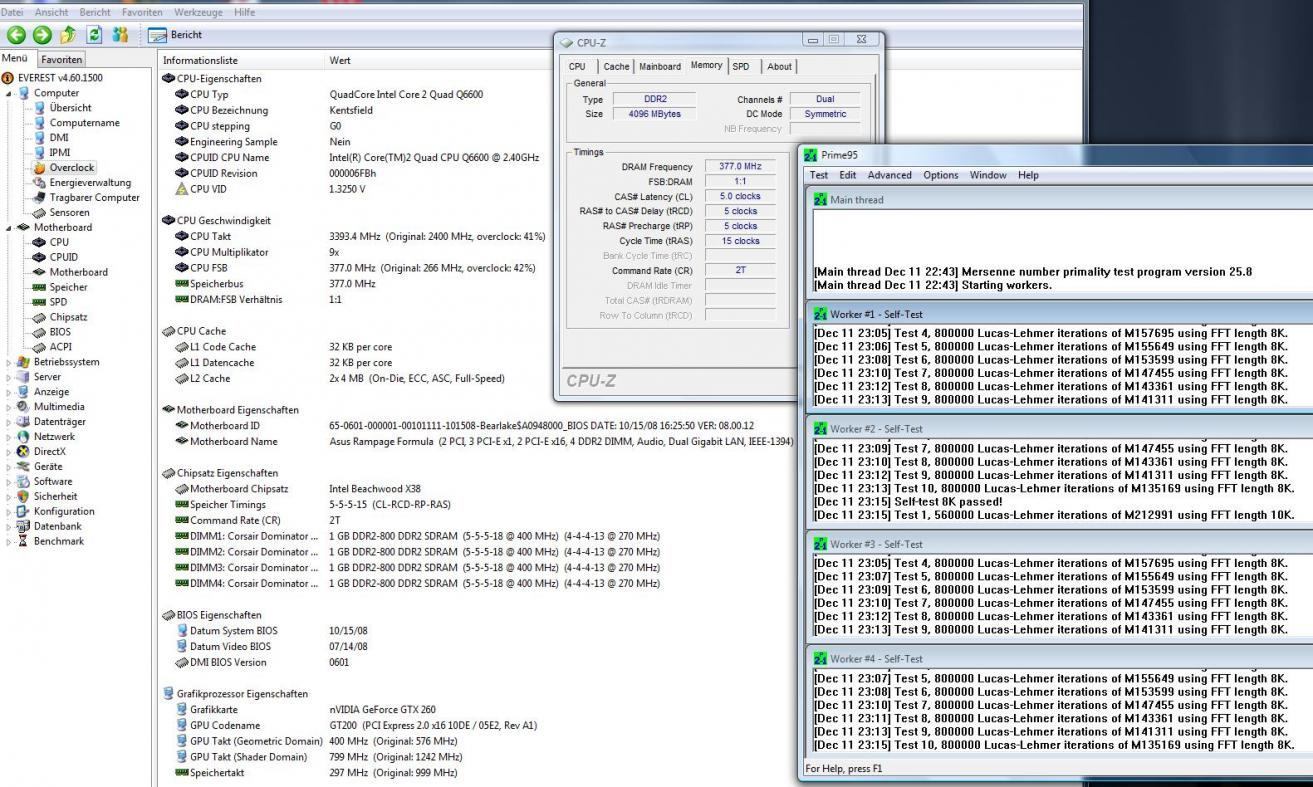Click the CPUID item under Motherboard
Screen dimensions: 1313x787
63,257
